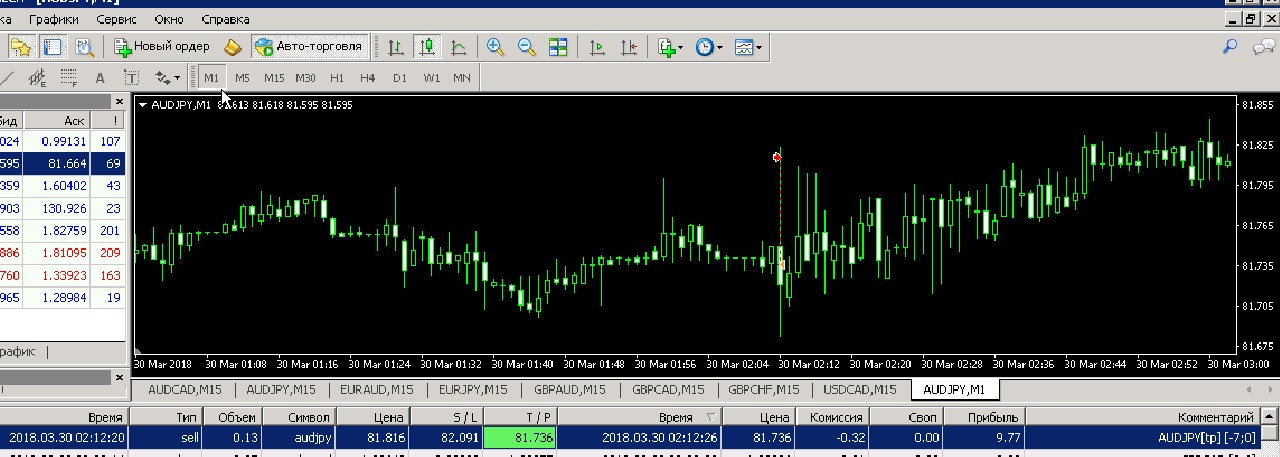Select the text label 'T' tool
1280x457 pixels.
click(130, 77)
